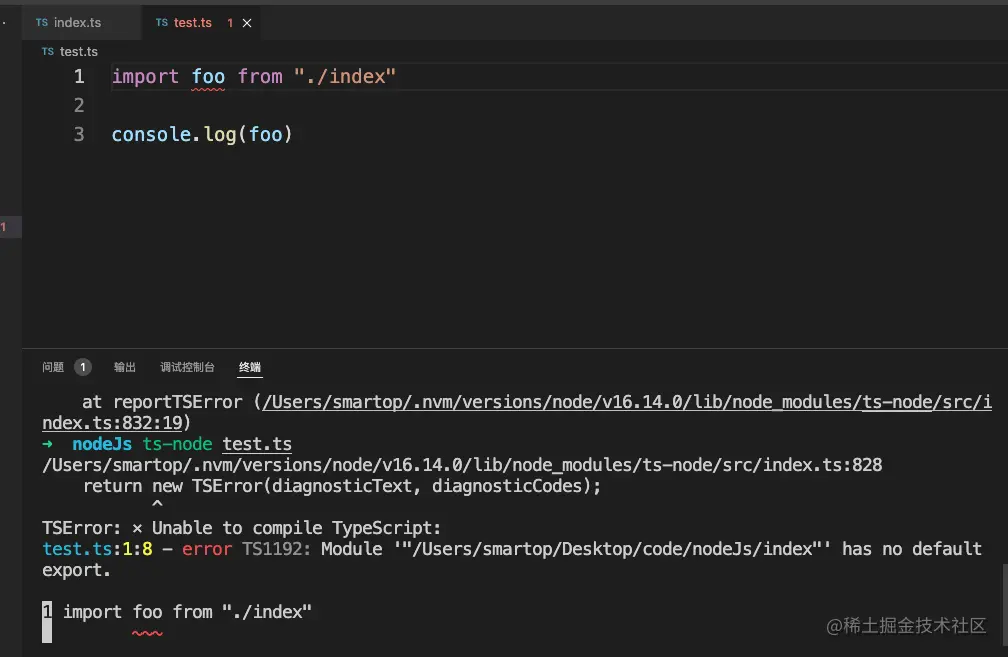Open the ts-node/src/index.ts:832:19 link in terminal
The height and width of the screenshot is (657, 1008).
point(517,412)
